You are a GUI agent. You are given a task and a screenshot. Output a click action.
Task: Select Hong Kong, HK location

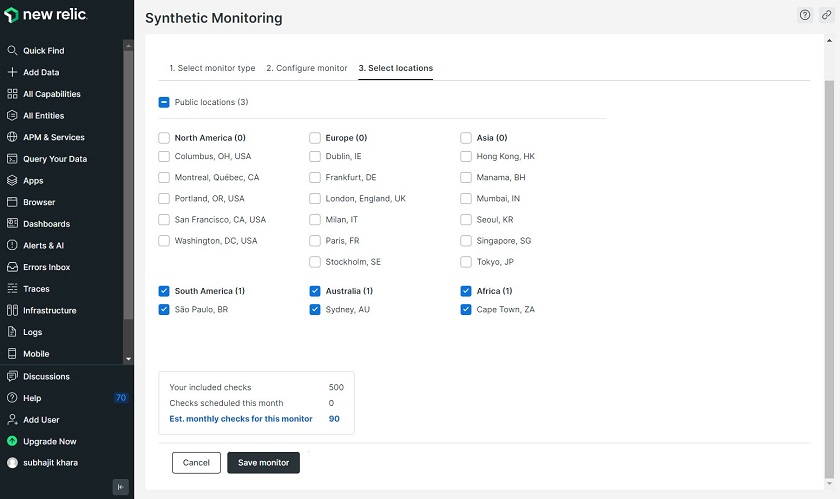coord(466,156)
